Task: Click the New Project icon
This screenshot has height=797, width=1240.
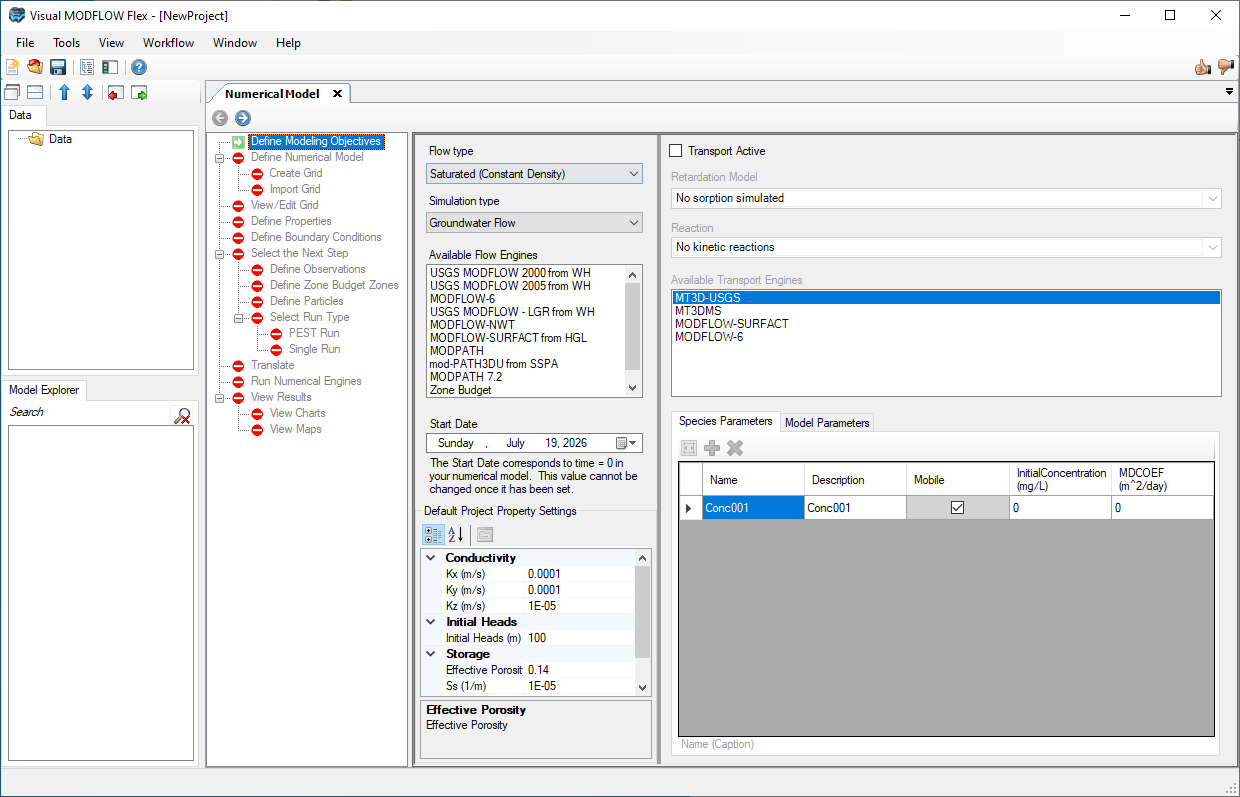Action: click(12, 67)
